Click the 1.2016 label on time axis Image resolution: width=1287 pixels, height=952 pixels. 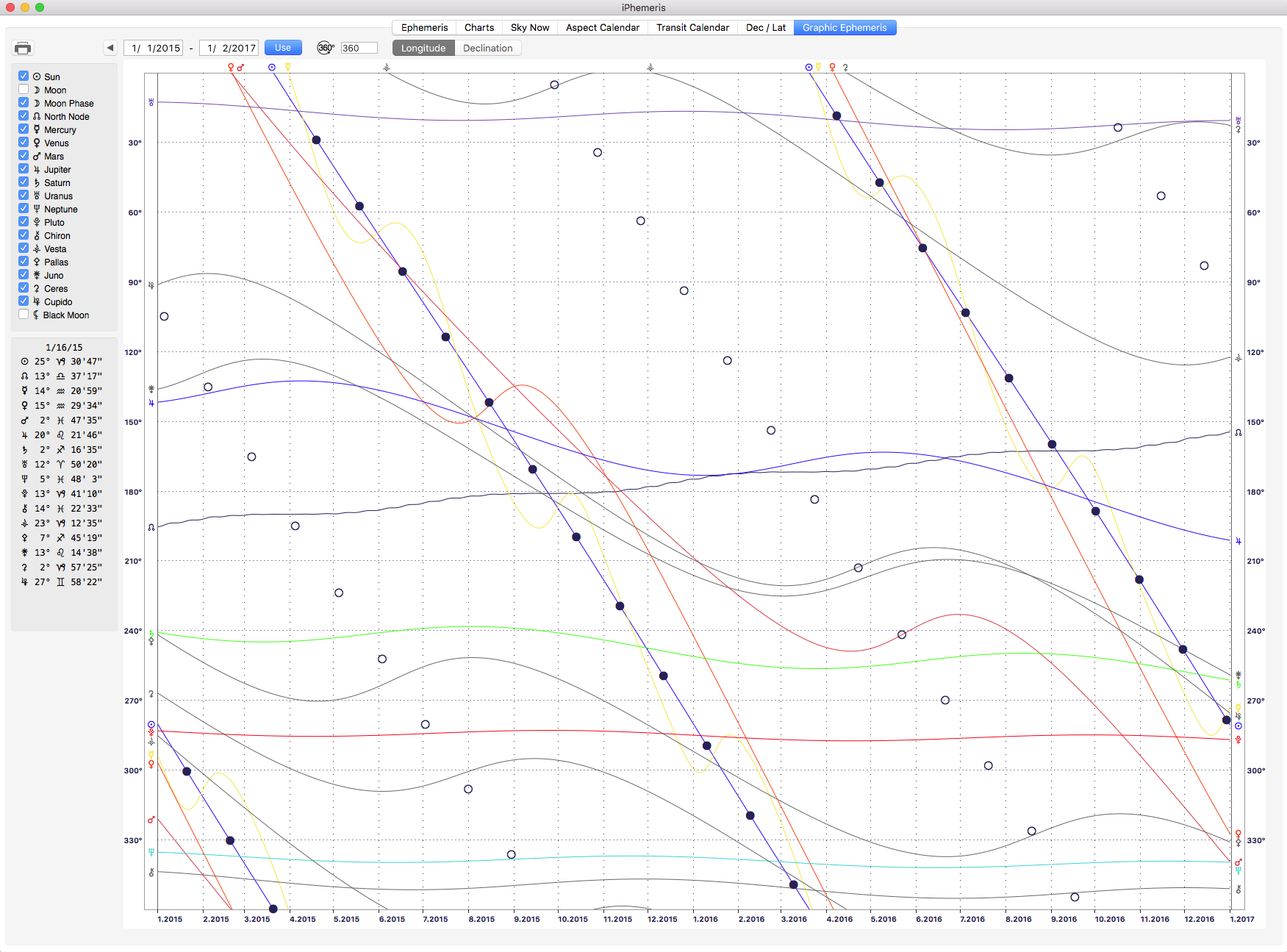[706, 919]
